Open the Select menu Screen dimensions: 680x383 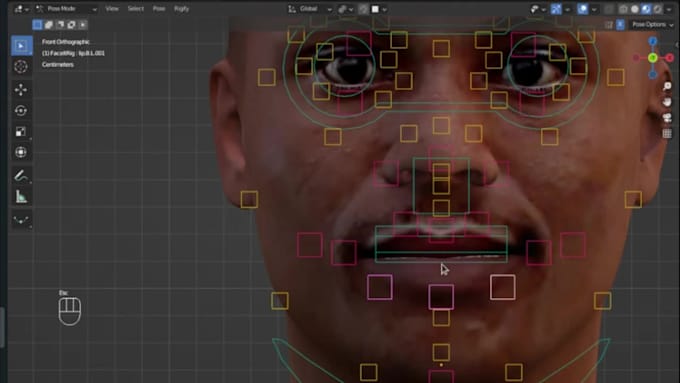pos(136,9)
